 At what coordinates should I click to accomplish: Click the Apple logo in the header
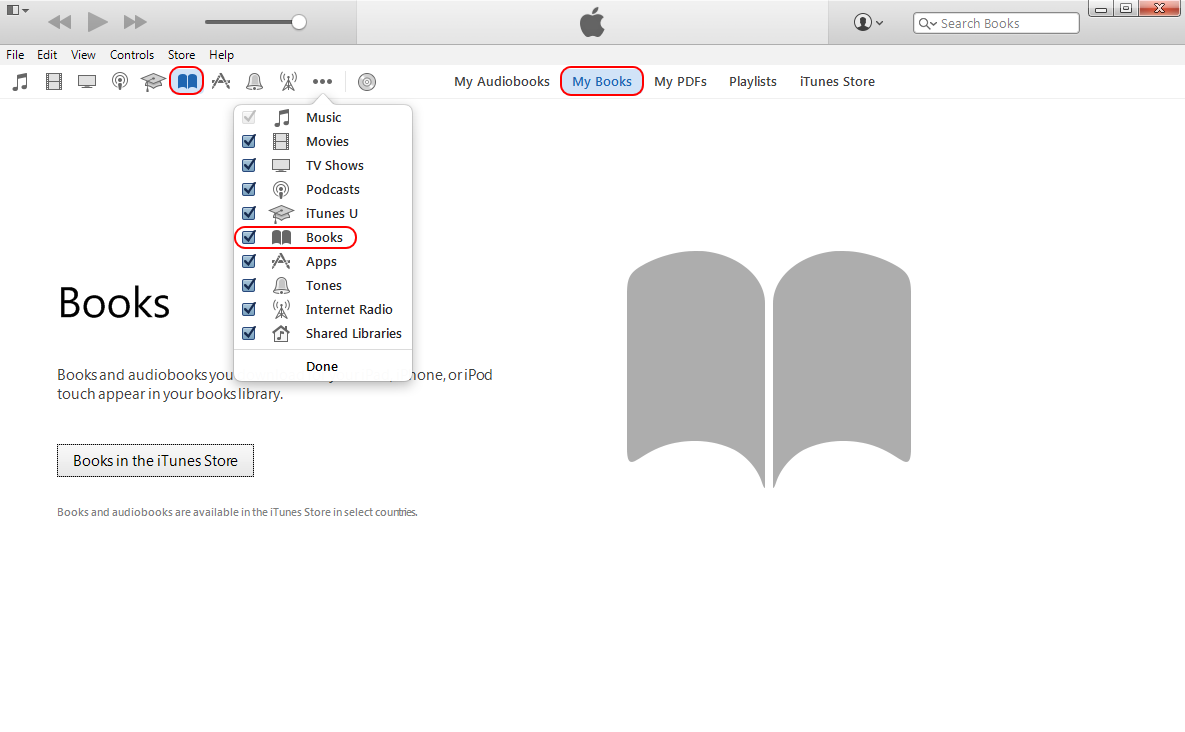592,22
